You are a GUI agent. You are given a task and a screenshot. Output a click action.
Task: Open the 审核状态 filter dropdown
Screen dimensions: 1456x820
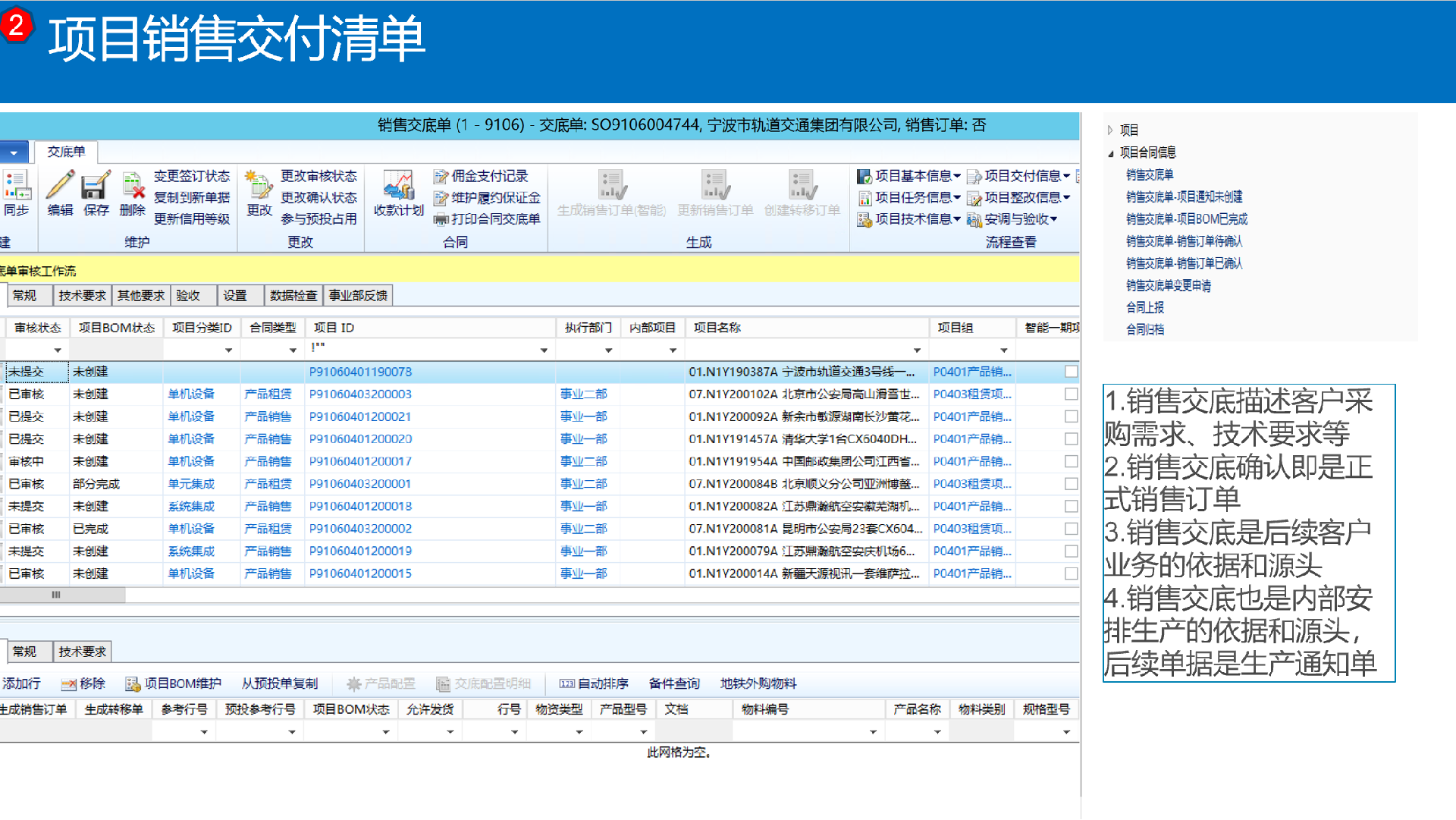58,350
